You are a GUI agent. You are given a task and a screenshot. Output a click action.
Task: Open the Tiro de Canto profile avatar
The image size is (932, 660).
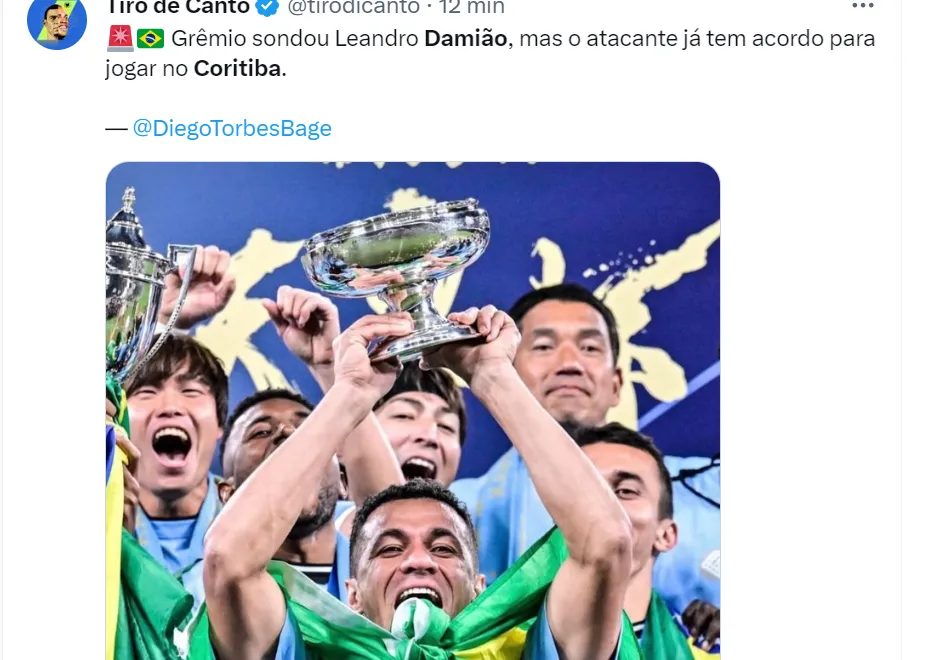57,21
